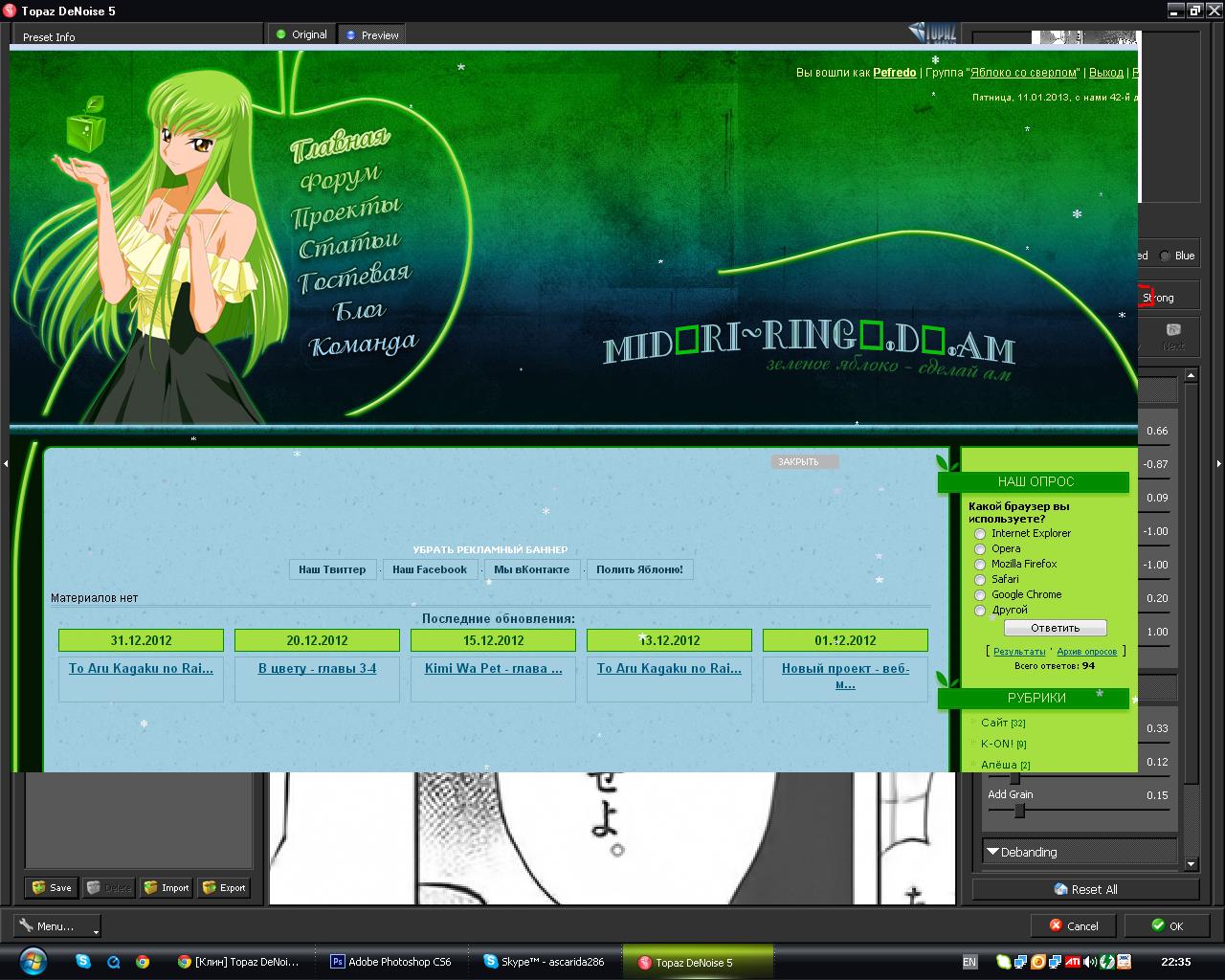
Task: Click the ATI tray icon
Action: (x=1074, y=962)
